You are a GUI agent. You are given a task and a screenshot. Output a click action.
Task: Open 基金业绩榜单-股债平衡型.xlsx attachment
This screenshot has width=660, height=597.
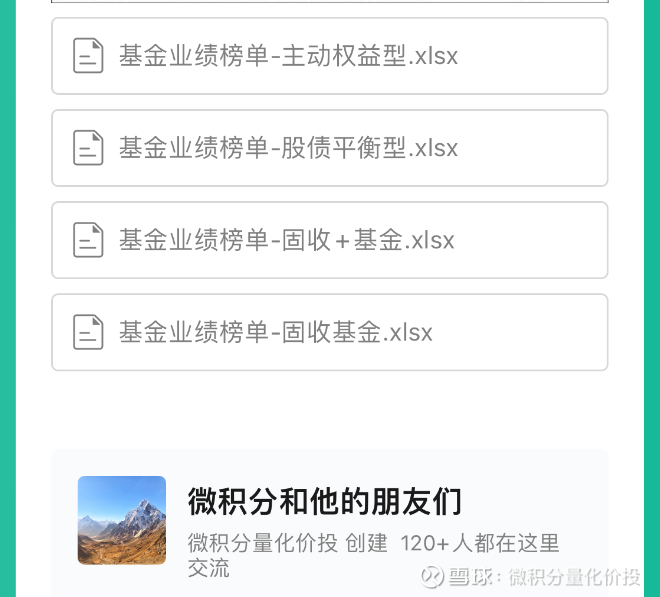click(288, 148)
